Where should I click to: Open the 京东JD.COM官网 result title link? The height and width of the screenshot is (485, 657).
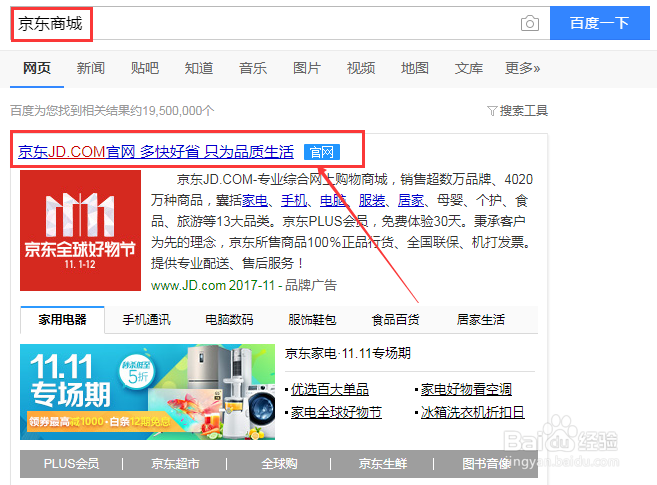156,152
